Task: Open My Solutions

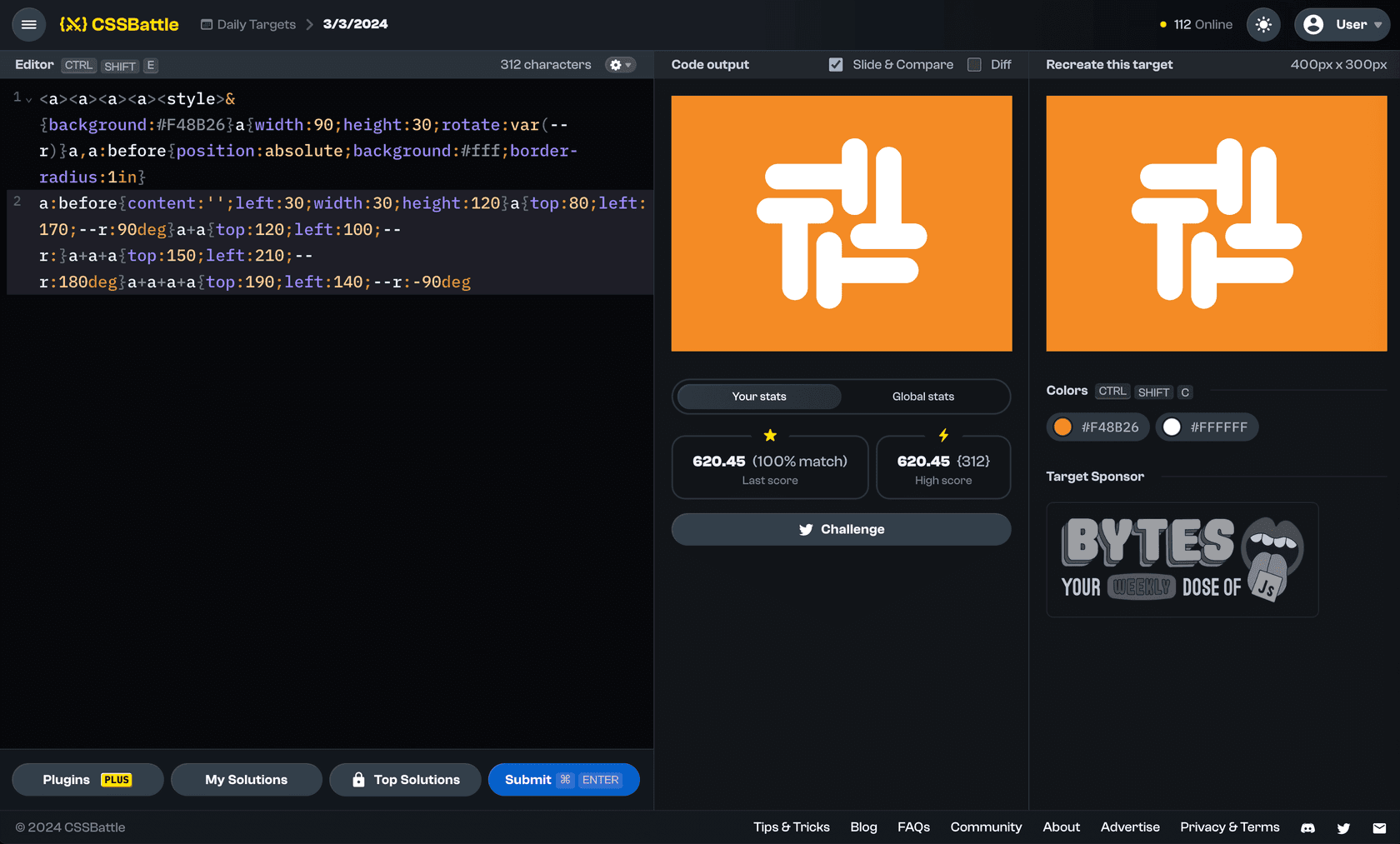Action: 246,780
